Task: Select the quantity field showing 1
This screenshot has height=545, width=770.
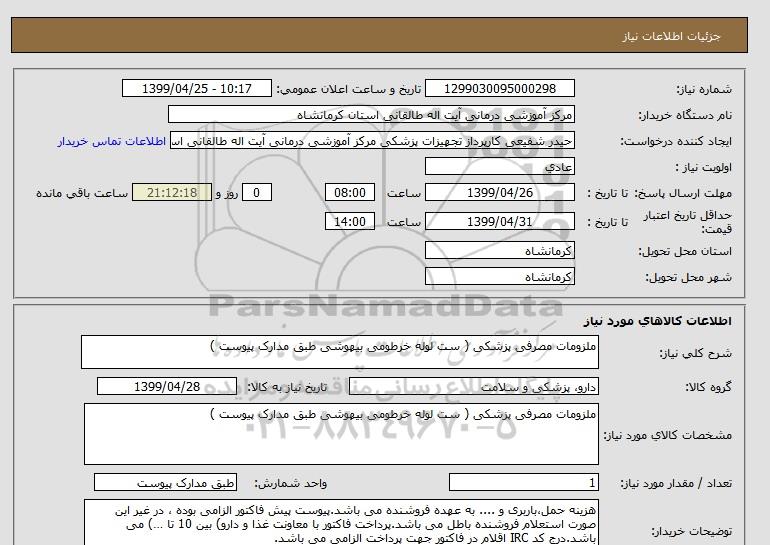Action: (x=523, y=482)
